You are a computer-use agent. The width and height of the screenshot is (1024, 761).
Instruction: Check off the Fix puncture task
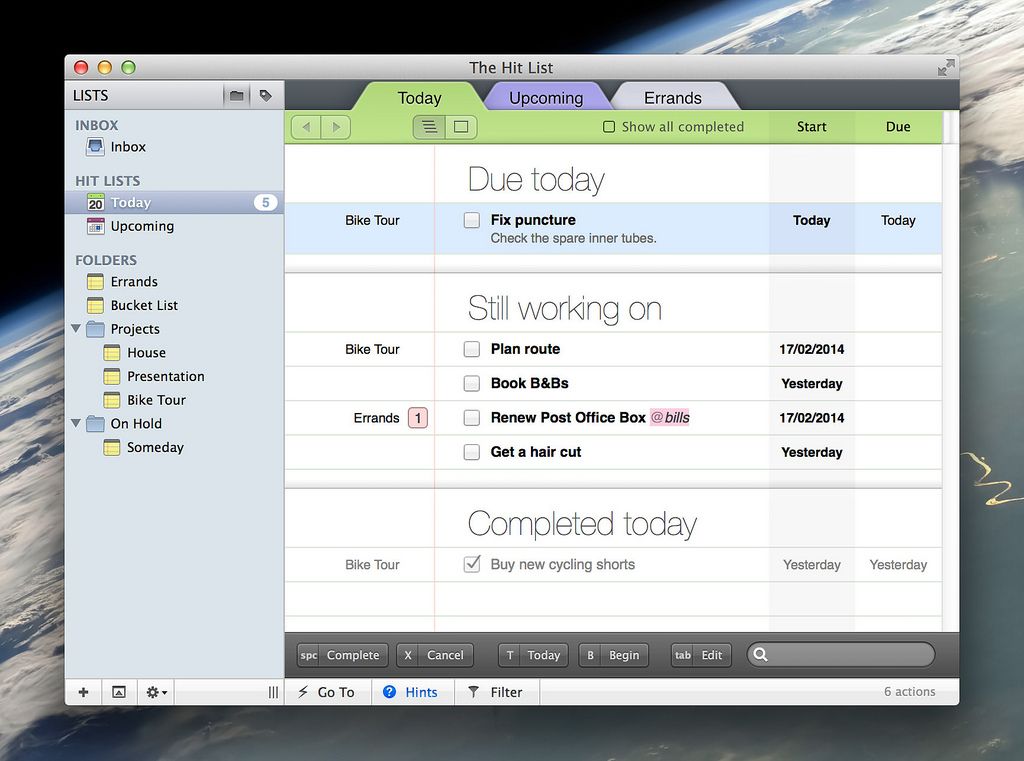click(x=472, y=220)
